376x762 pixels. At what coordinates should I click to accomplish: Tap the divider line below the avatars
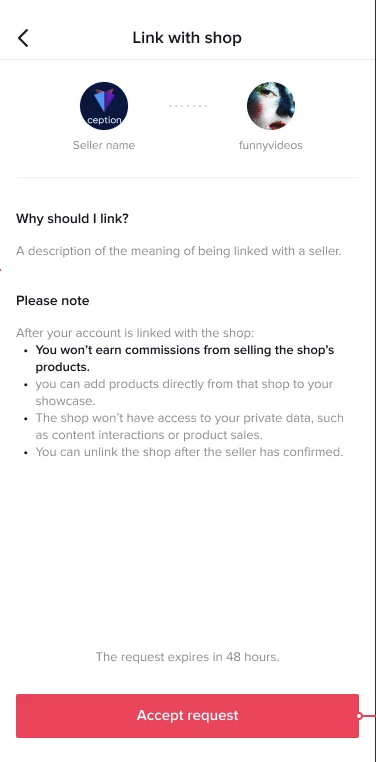coord(188,177)
